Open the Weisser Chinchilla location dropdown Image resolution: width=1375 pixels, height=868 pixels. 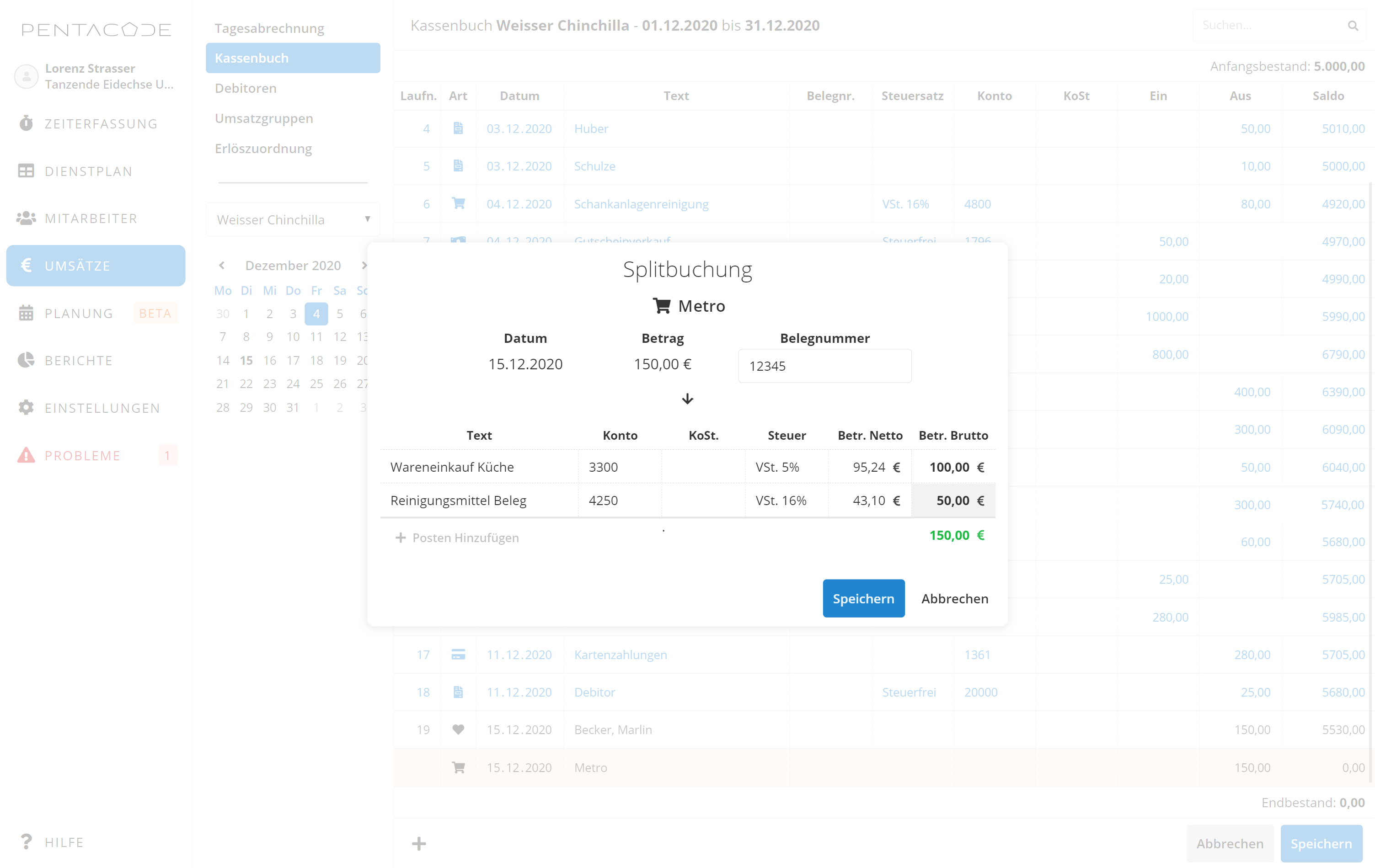pyautogui.click(x=293, y=219)
